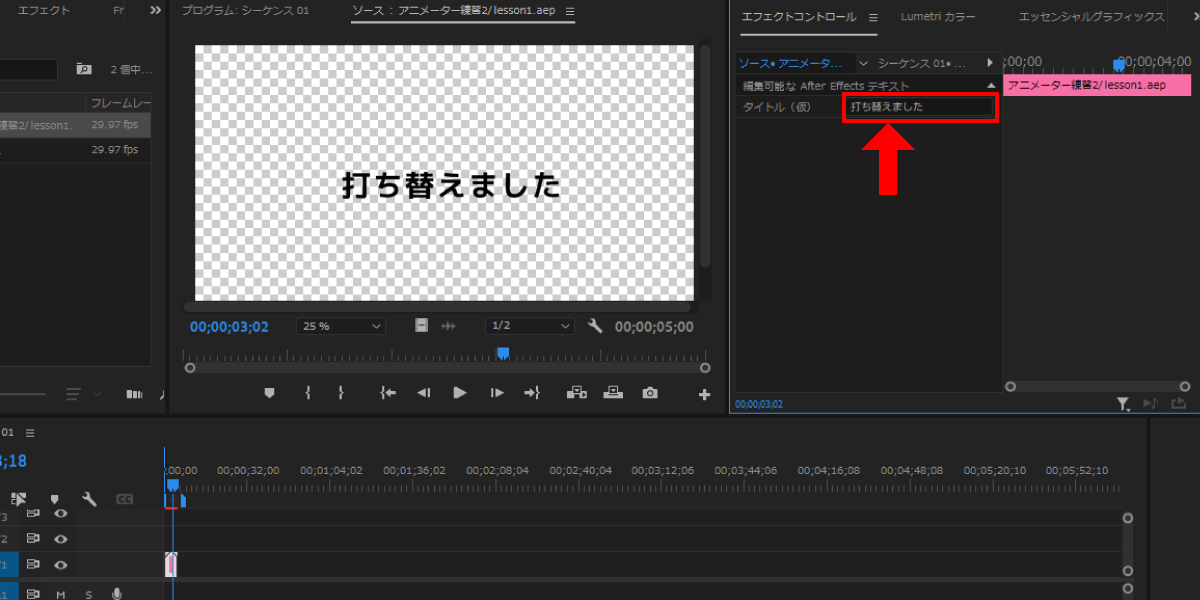Viewport: 1200px width, 600px height.
Task: Click the Effect Controls zoom scrollbar
Action: tap(1098, 386)
